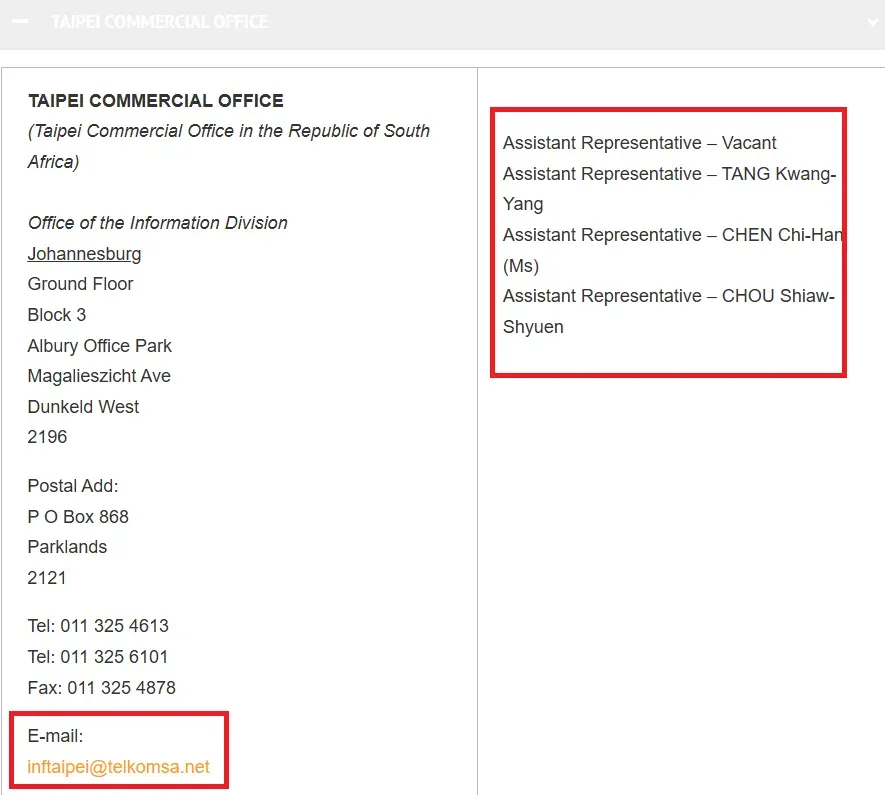This screenshot has width=885, height=795.
Task: Click the italic Republic of South Africa subtitle
Action: [x=229, y=146]
